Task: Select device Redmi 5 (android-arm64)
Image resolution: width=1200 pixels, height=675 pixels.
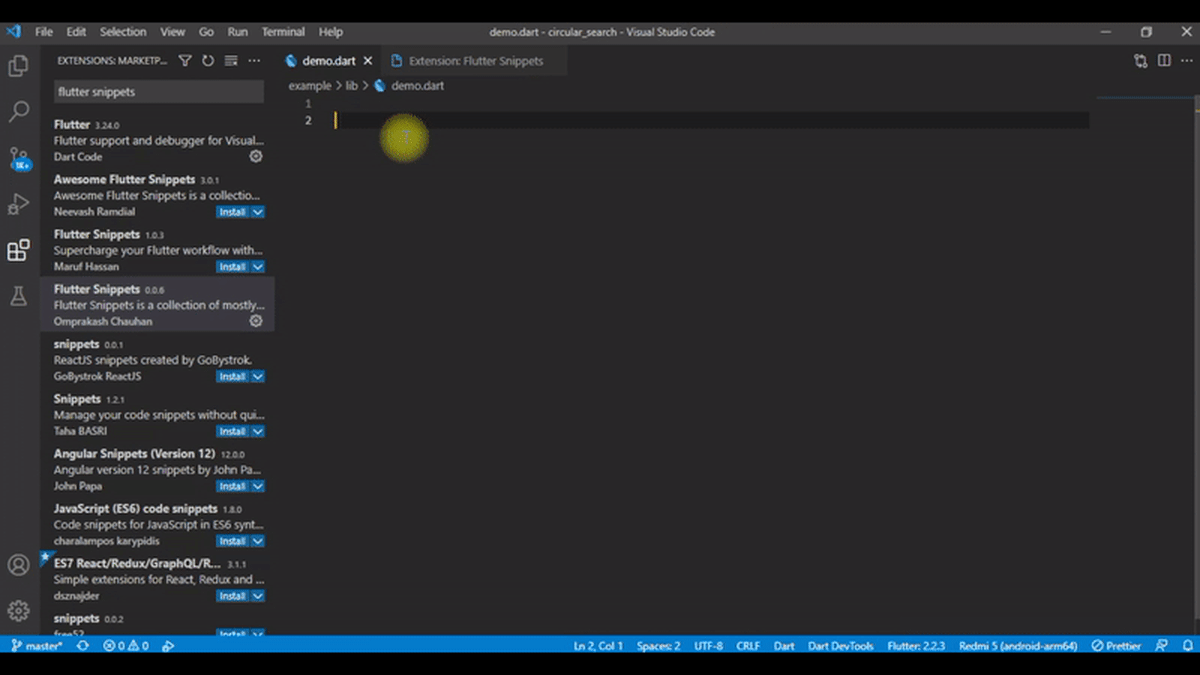Action: coord(1018,646)
